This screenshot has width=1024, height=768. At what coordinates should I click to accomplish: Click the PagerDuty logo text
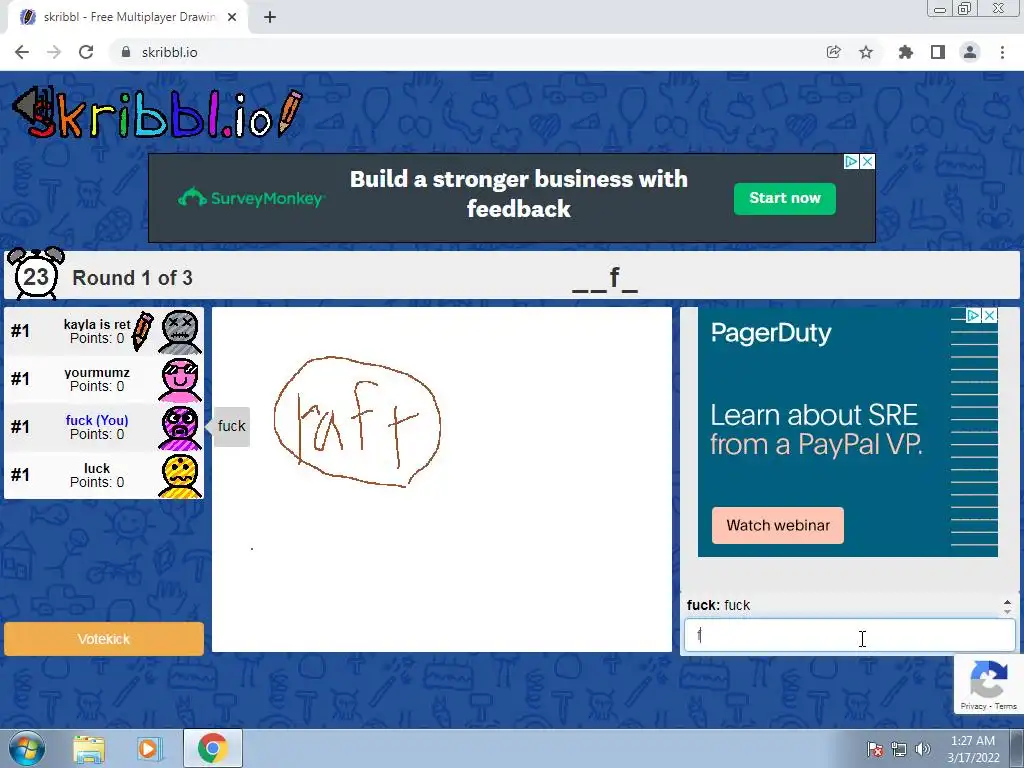[771, 333]
